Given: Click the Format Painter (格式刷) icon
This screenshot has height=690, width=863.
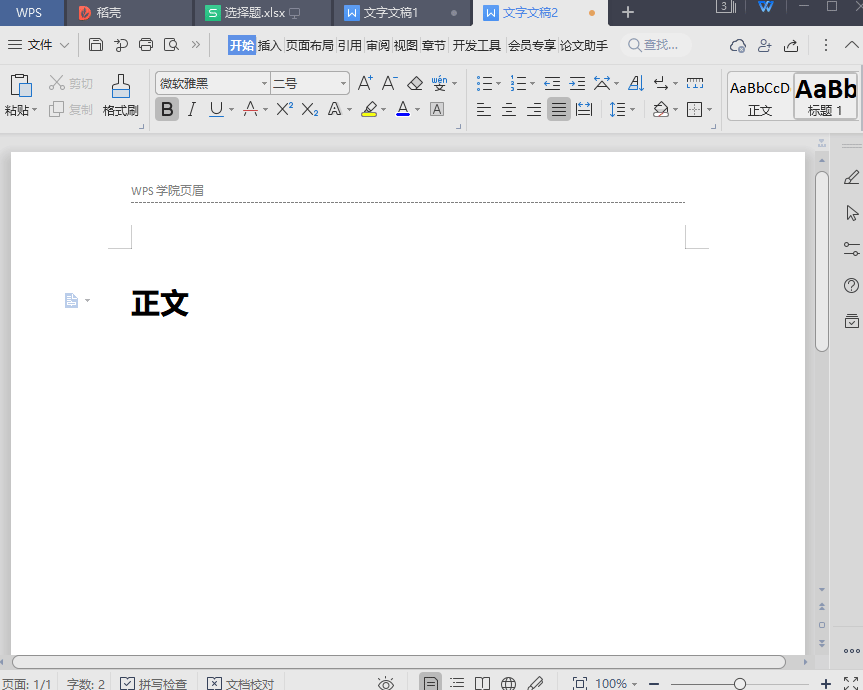Looking at the screenshot, I should (120, 95).
